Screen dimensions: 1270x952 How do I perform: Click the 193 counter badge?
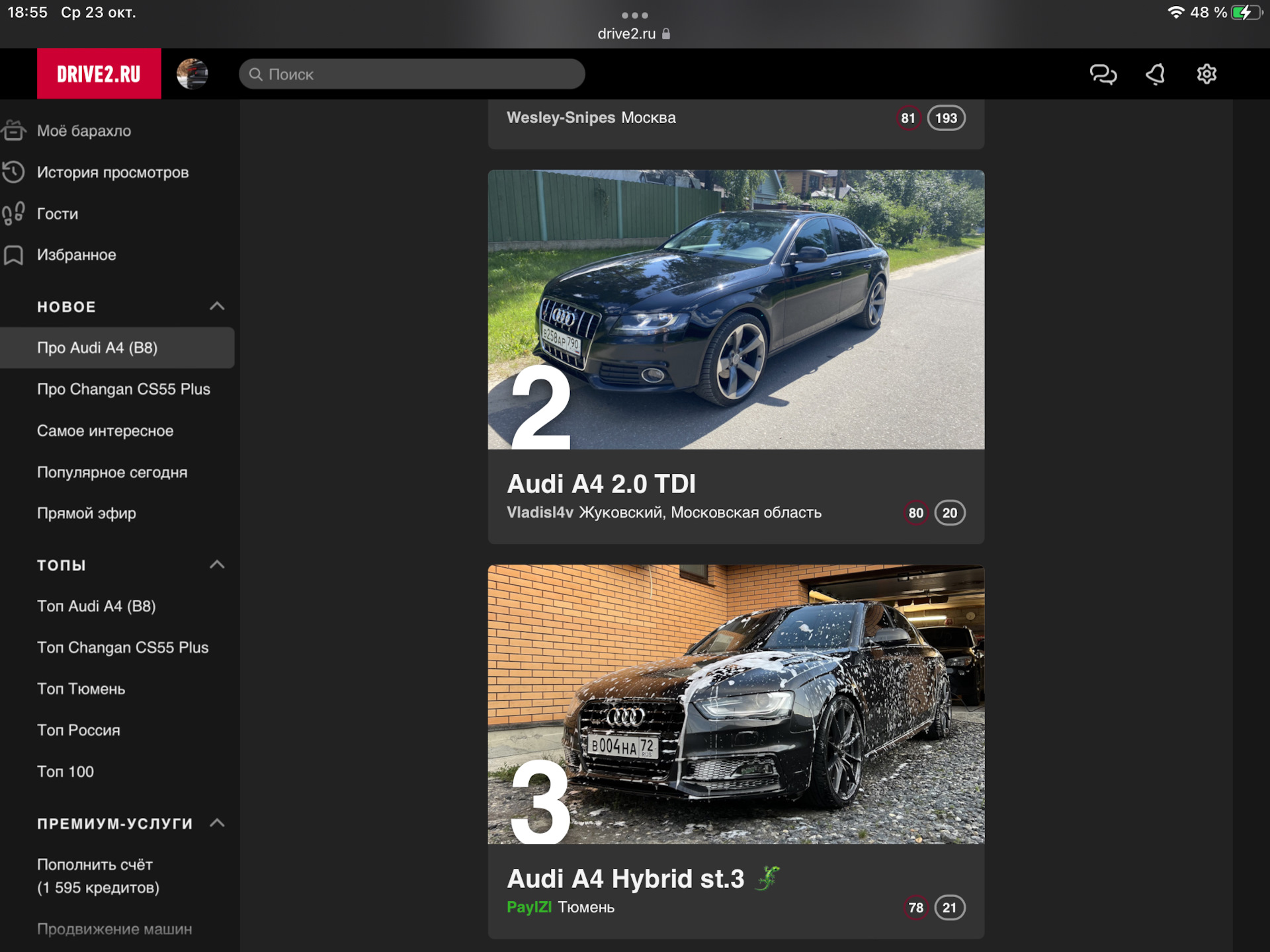[946, 118]
